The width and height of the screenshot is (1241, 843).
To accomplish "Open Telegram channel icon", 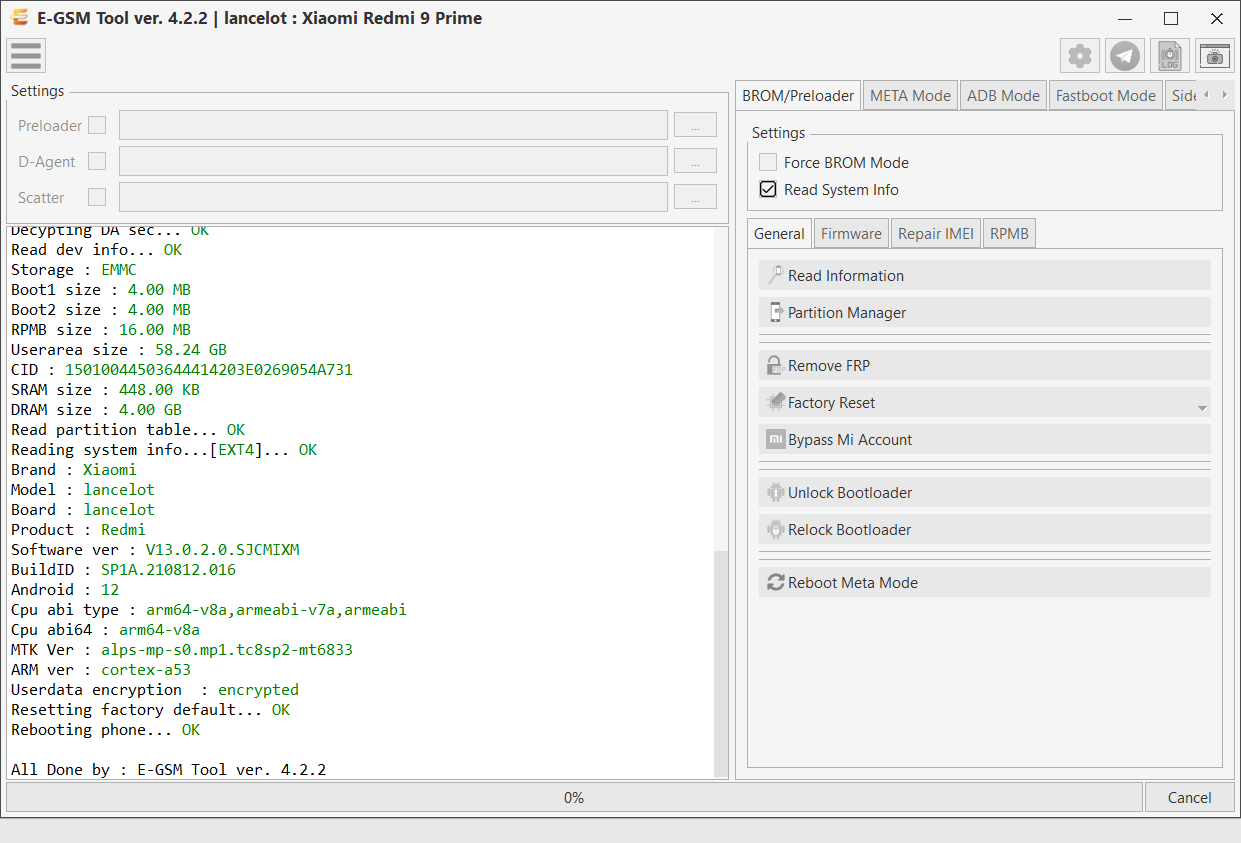I will tap(1125, 56).
